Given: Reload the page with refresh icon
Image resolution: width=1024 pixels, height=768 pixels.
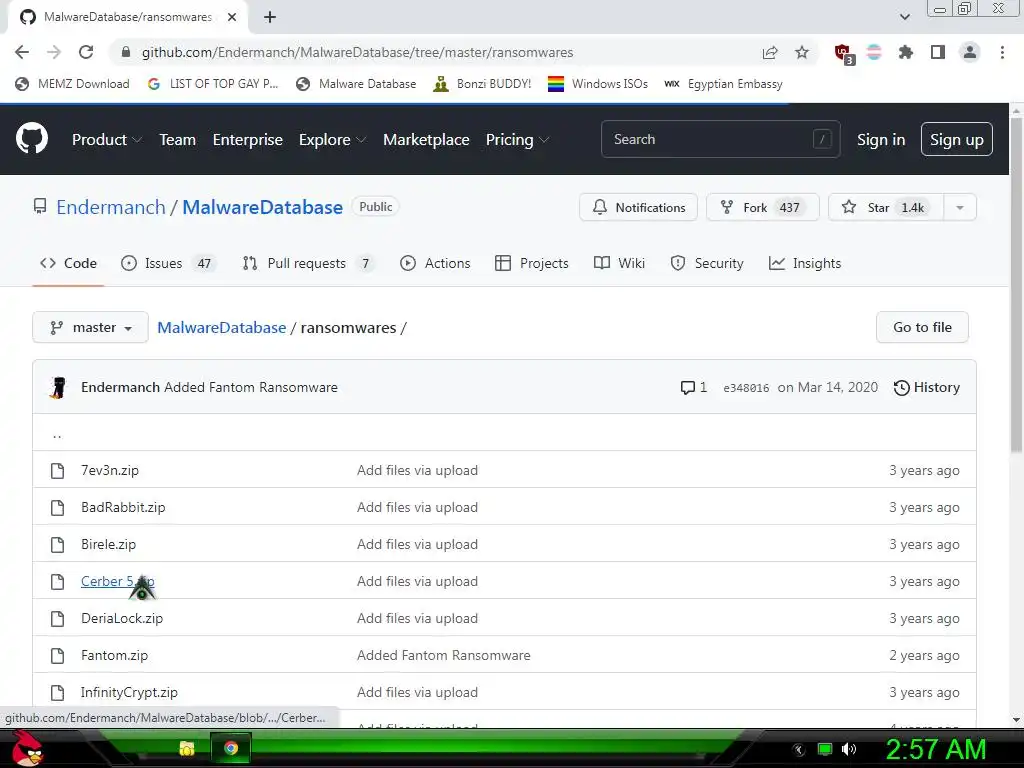Looking at the screenshot, I should pyautogui.click(x=86, y=52).
